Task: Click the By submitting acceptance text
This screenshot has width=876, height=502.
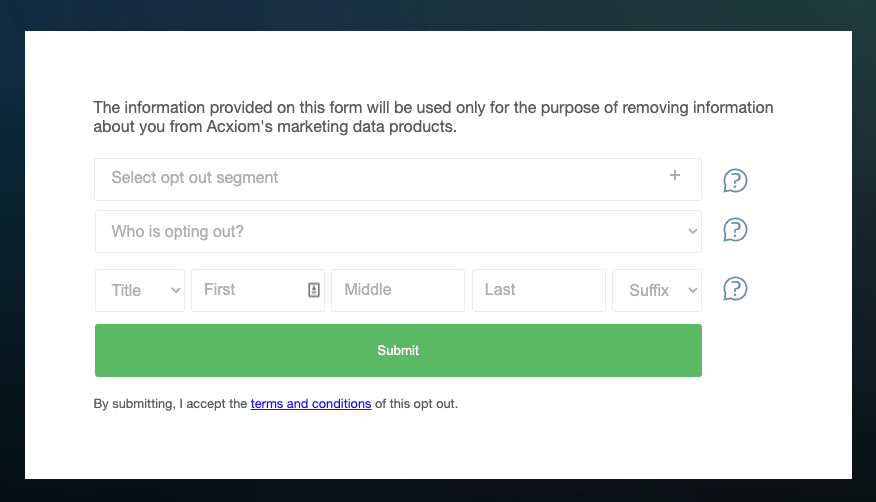Action: [x=275, y=404]
